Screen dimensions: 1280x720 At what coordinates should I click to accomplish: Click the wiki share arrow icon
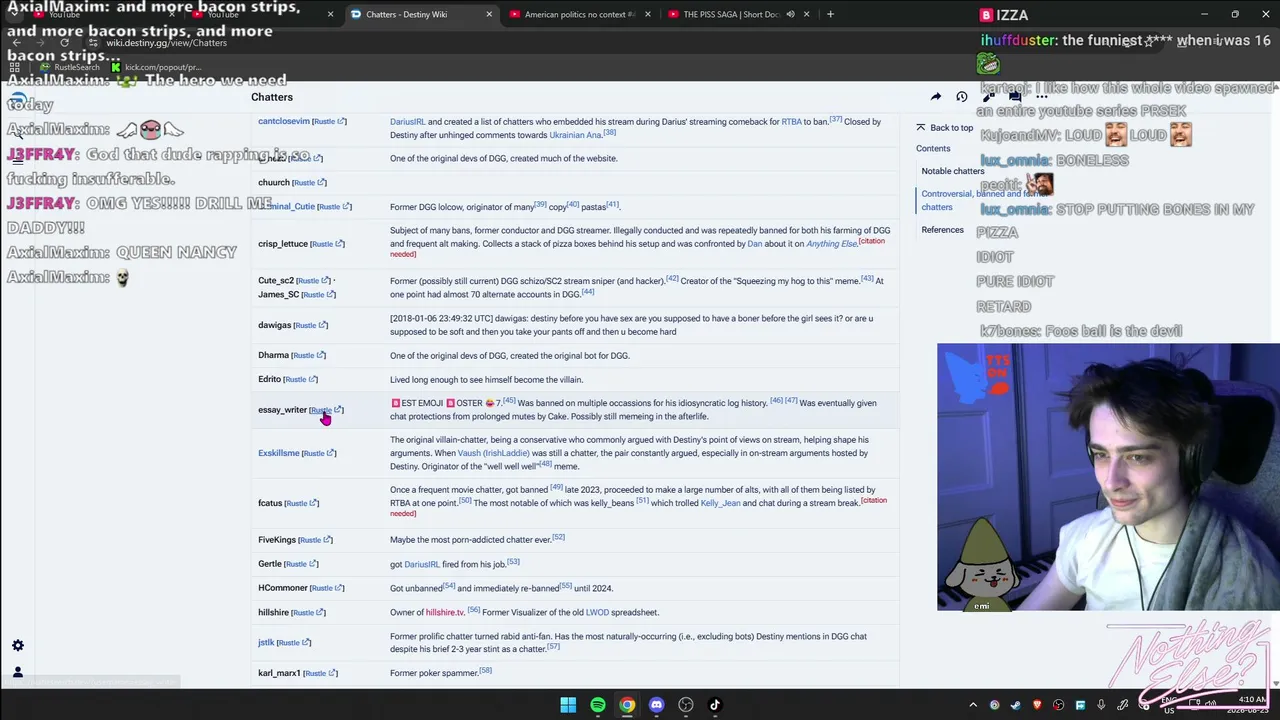[x=936, y=97]
